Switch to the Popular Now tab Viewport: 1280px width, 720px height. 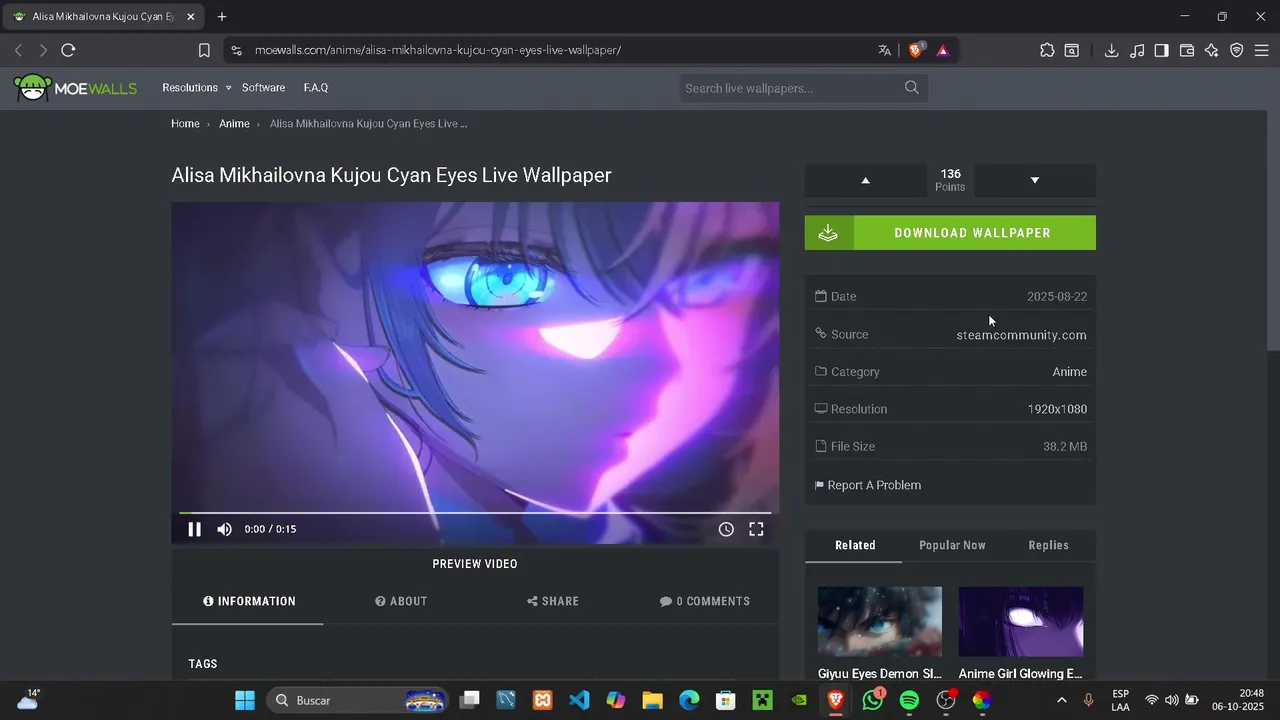(952, 545)
